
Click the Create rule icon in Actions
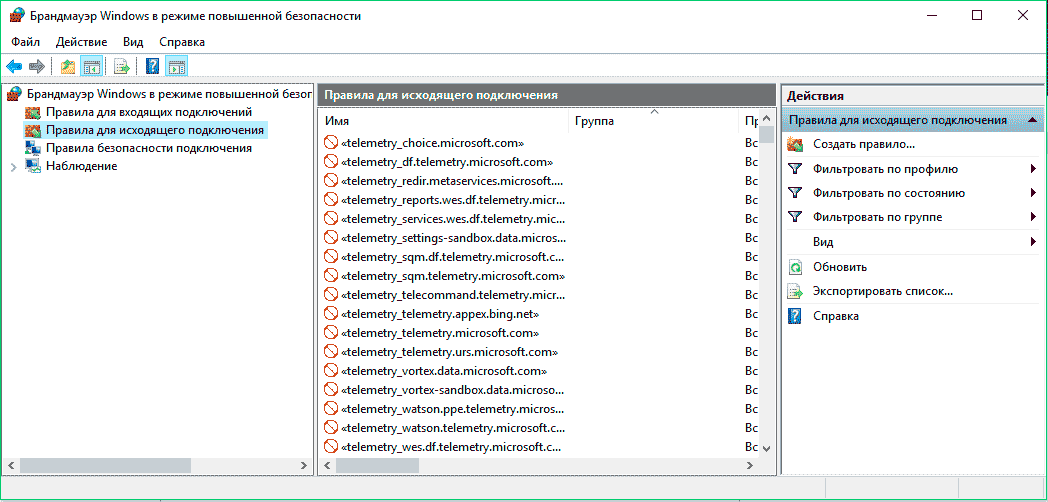click(x=795, y=144)
